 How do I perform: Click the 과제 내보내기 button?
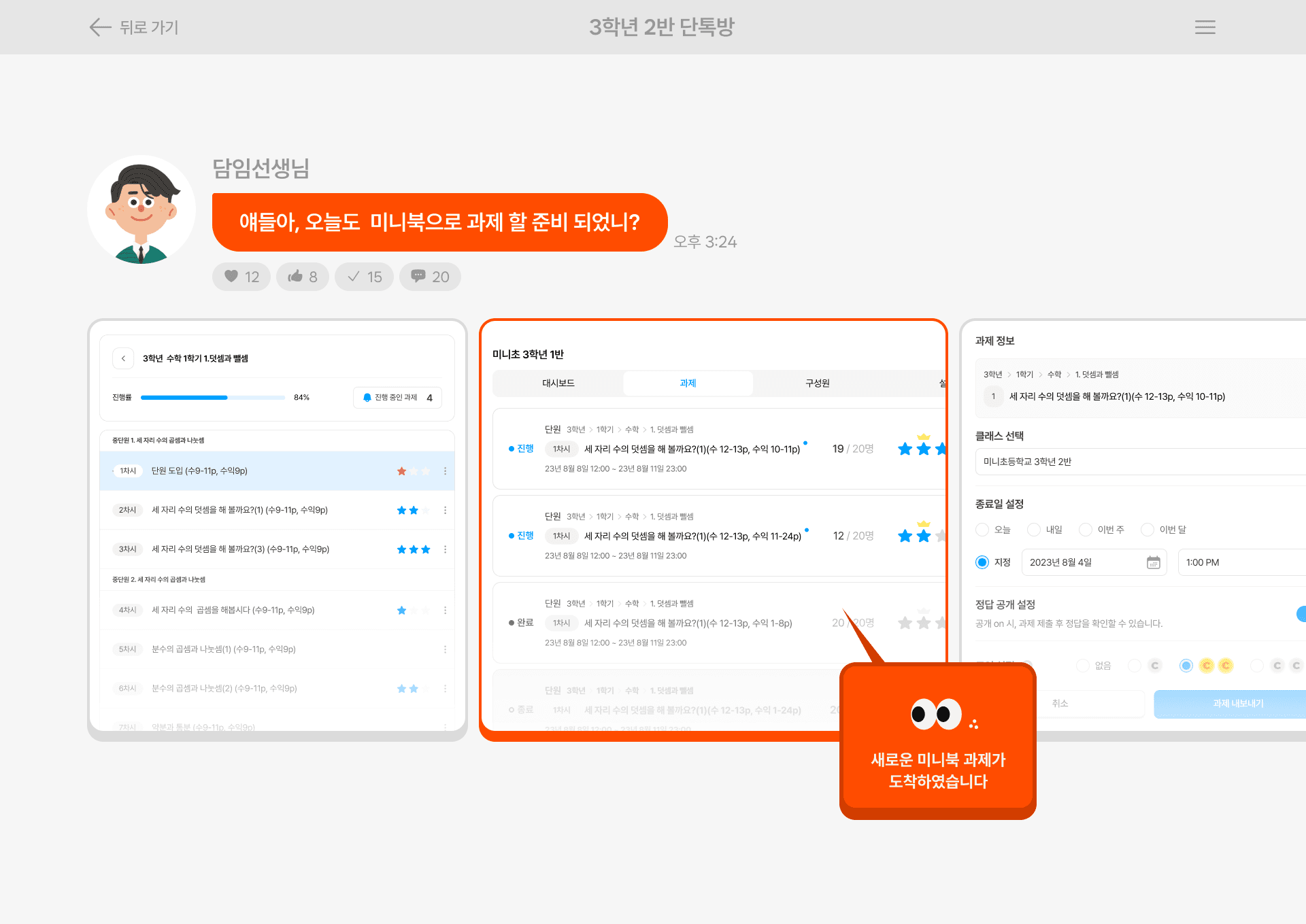coord(1230,704)
